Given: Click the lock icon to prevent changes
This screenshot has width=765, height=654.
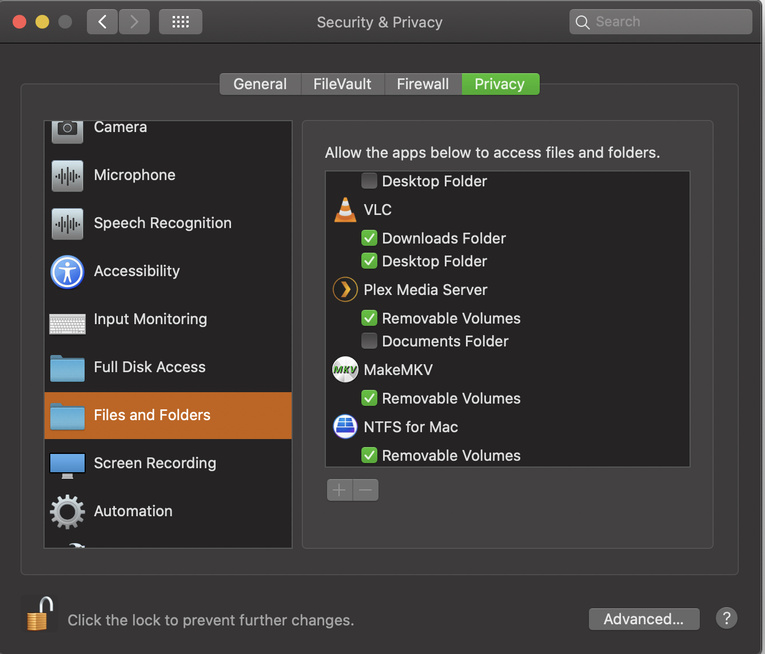Looking at the screenshot, I should coord(38,614).
